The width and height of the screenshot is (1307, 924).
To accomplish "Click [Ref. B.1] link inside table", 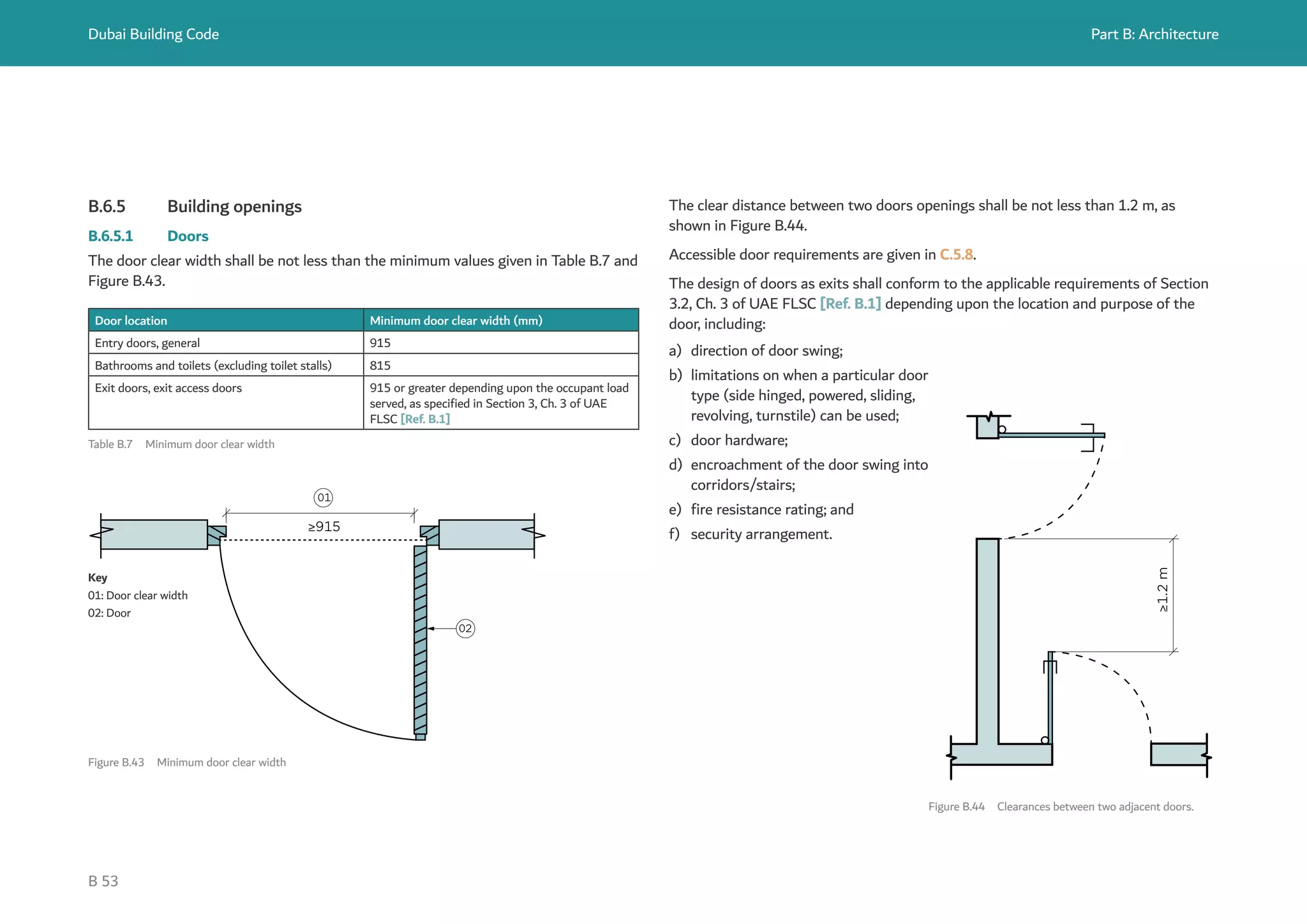I will (x=425, y=419).
